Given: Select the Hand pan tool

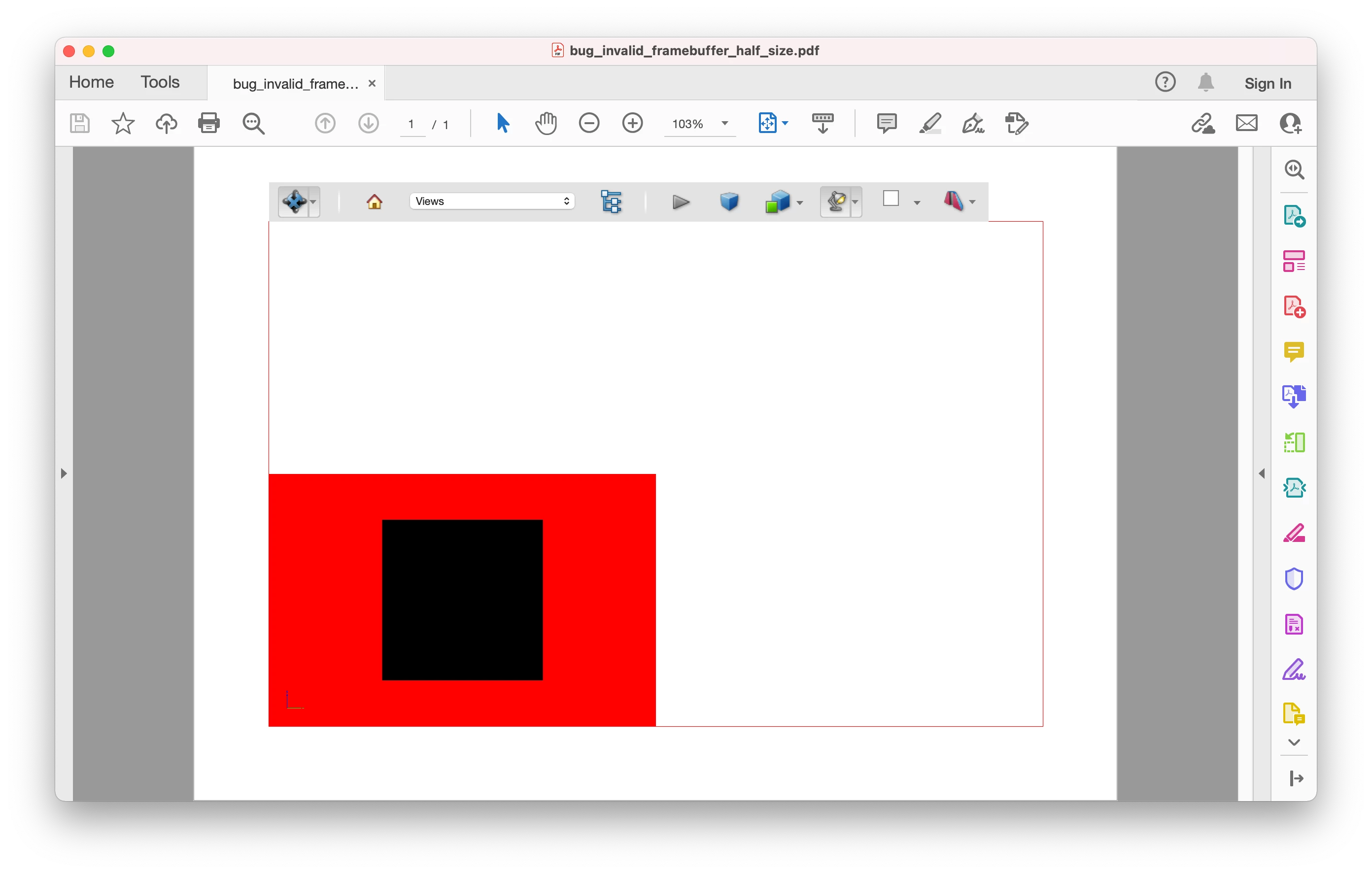Looking at the screenshot, I should 546,123.
